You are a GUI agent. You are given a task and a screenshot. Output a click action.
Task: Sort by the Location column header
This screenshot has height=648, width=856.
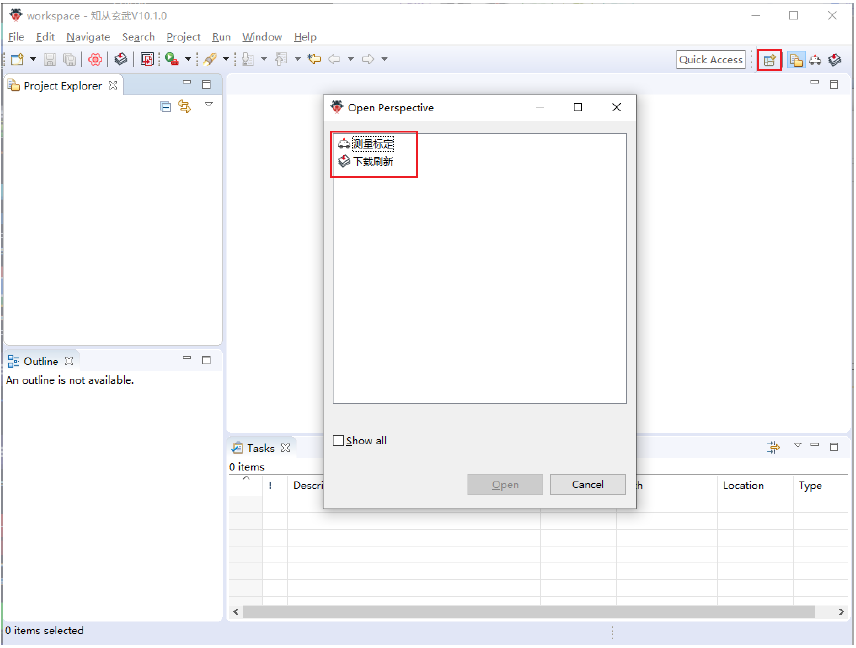(x=755, y=485)
